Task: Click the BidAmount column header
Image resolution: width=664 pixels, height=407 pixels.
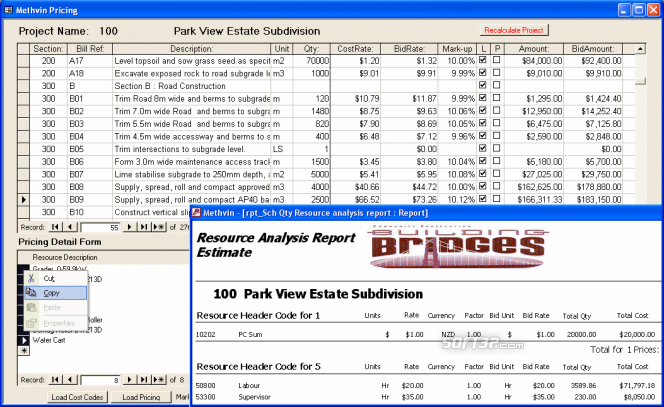Action: click(592, 49)
